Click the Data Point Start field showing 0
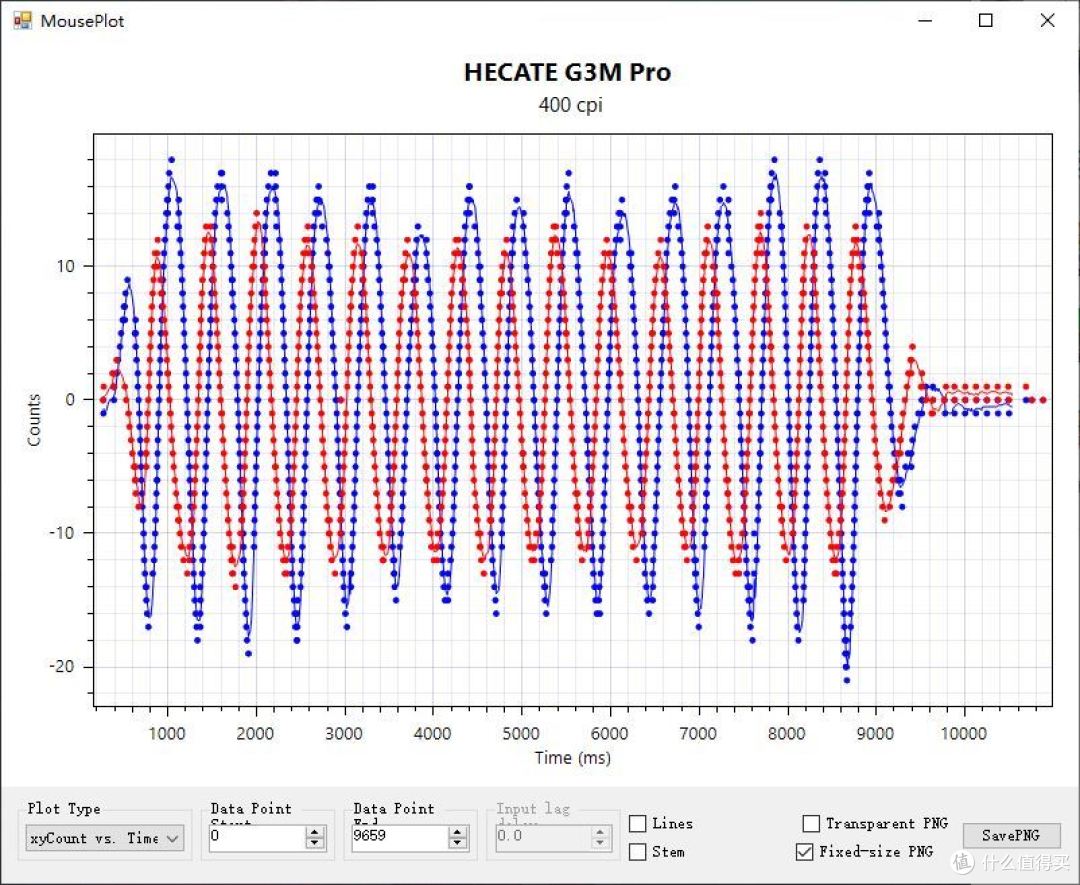Screen dimensions: 1080x885 tap(257, 837)
